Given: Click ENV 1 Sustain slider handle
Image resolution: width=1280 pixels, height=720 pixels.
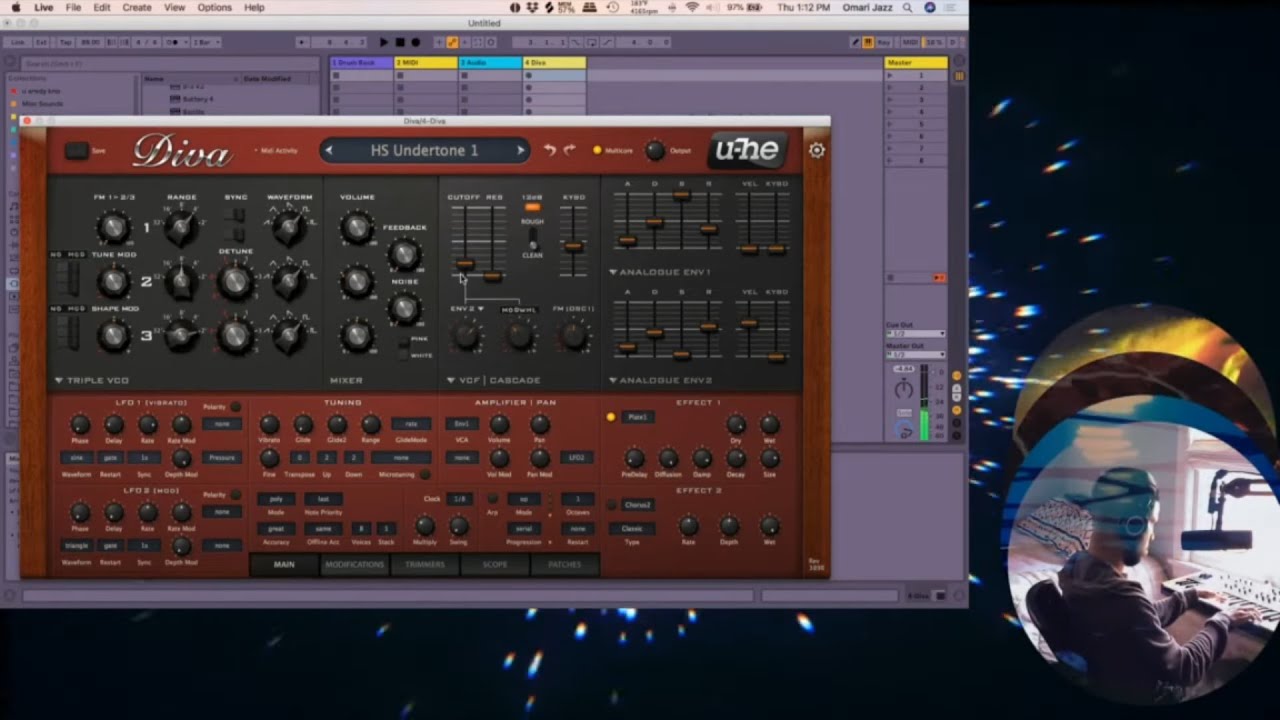Looking at the screenshot, I should tap(681, 196).
